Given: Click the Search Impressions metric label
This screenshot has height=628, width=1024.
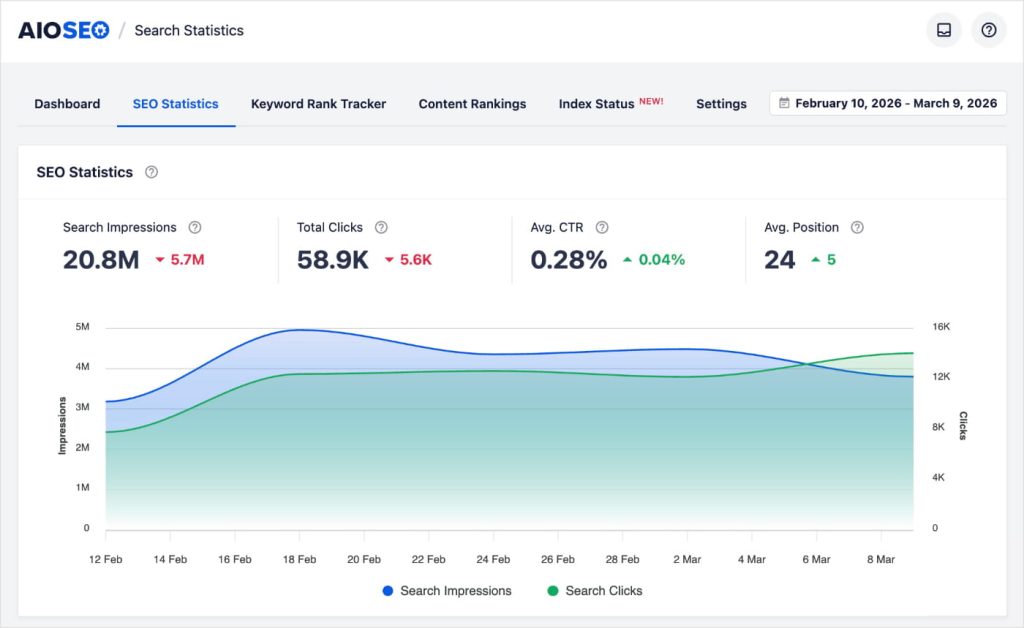Looking at the screenshot, I should click(x=120, y=227).
